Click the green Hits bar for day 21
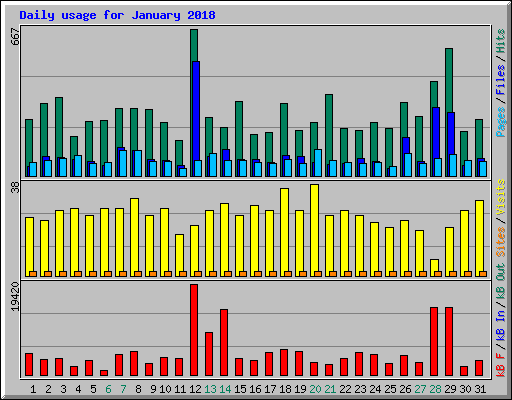 (x=329, y=127)
